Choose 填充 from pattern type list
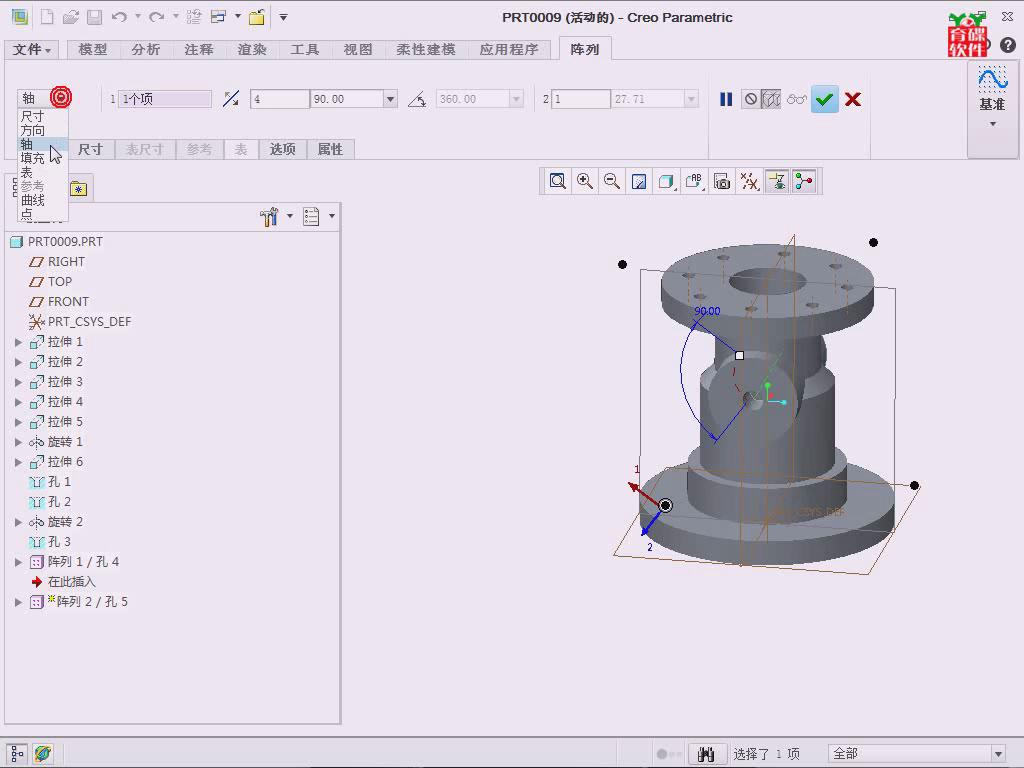 (x=33, y=158)
